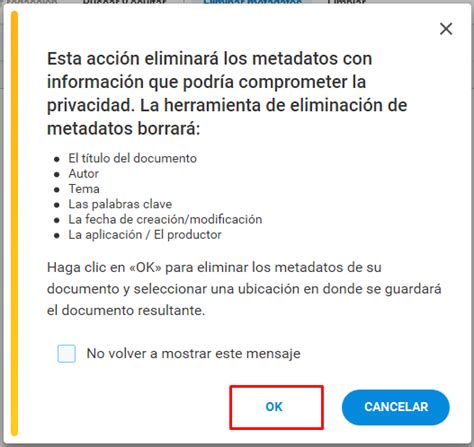Select the "La aplicación / El productor" item
474x447 pixels.
[145, 235]
